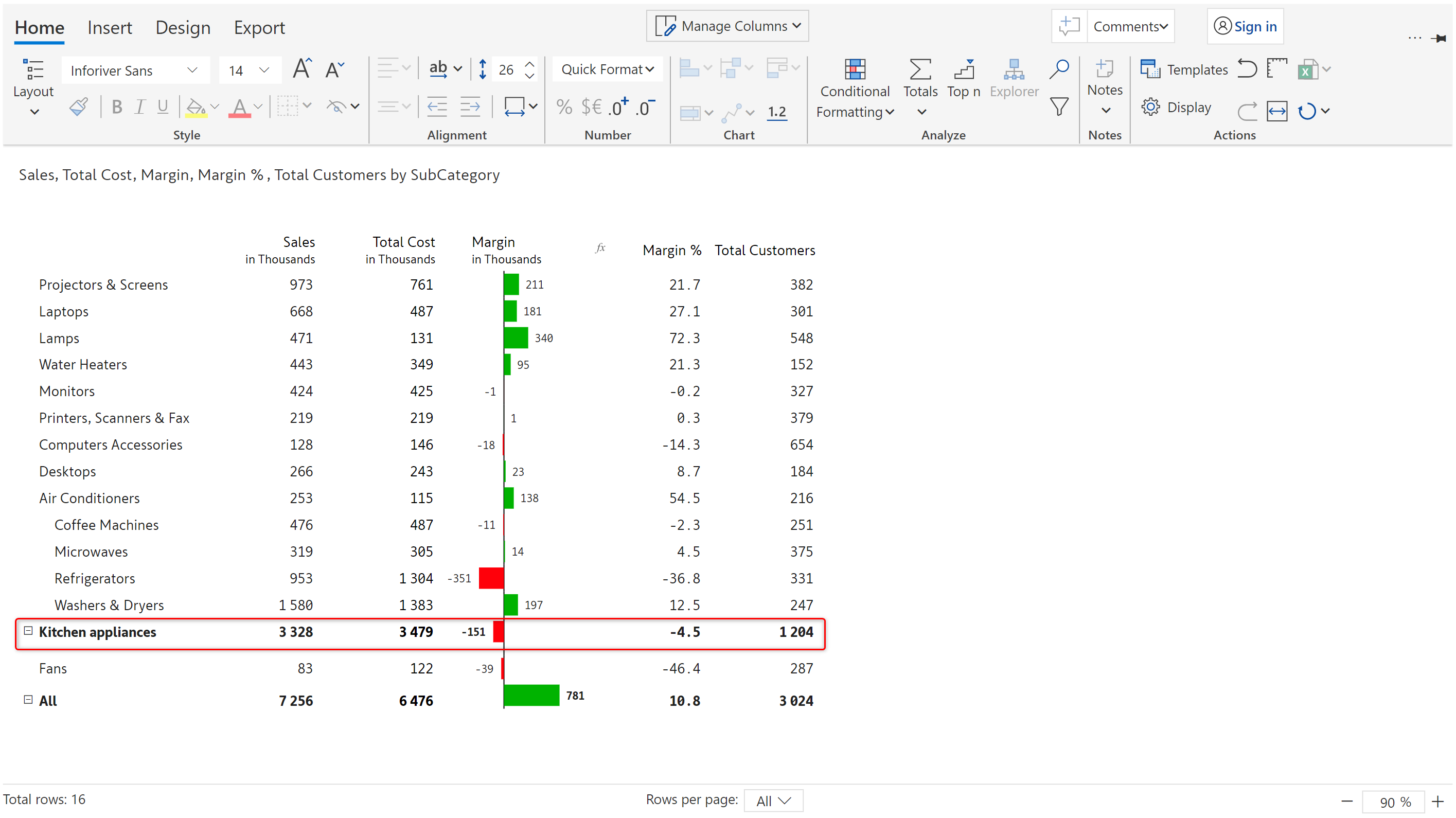1456x818 pixels.
Task: Click the Sign in button
Action: click(1245, 27)
